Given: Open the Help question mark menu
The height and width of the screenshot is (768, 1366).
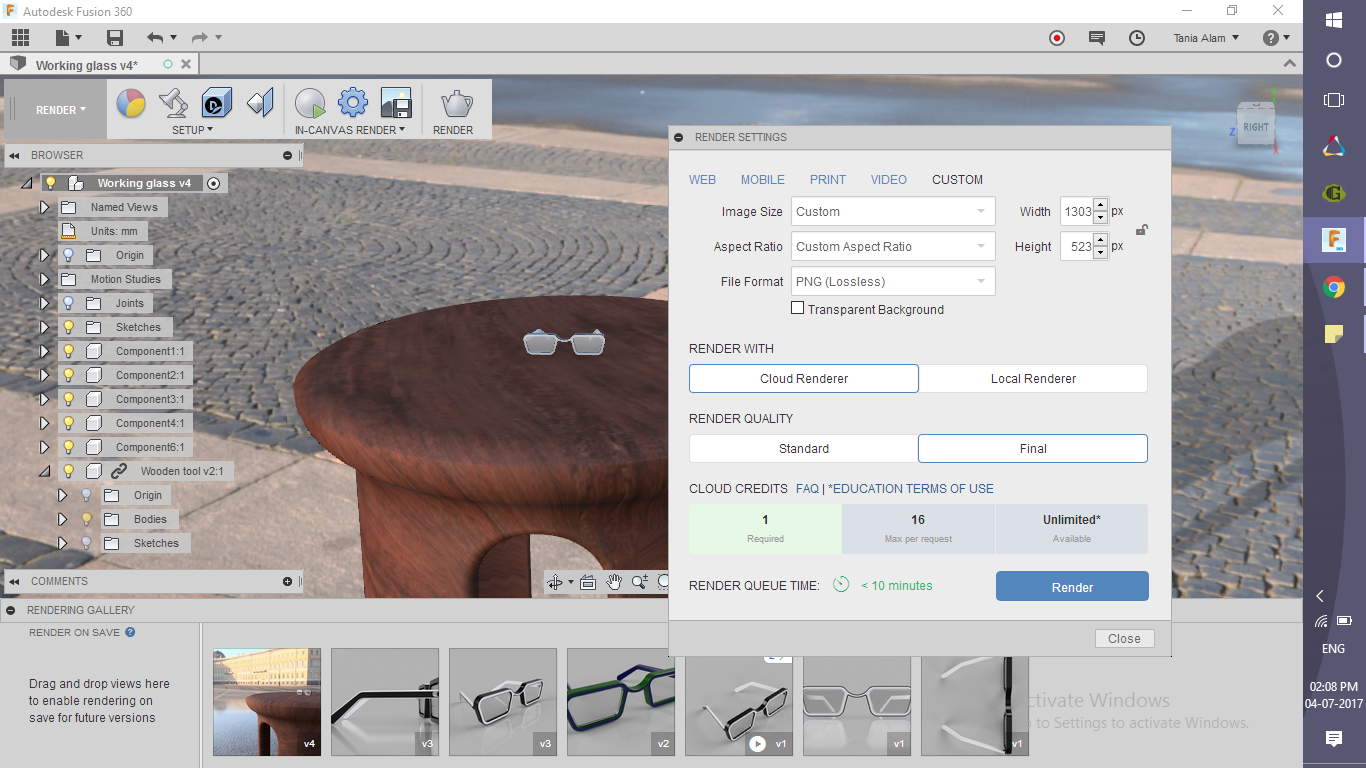Looking at the screenshot, I should tap(1276, 38).
